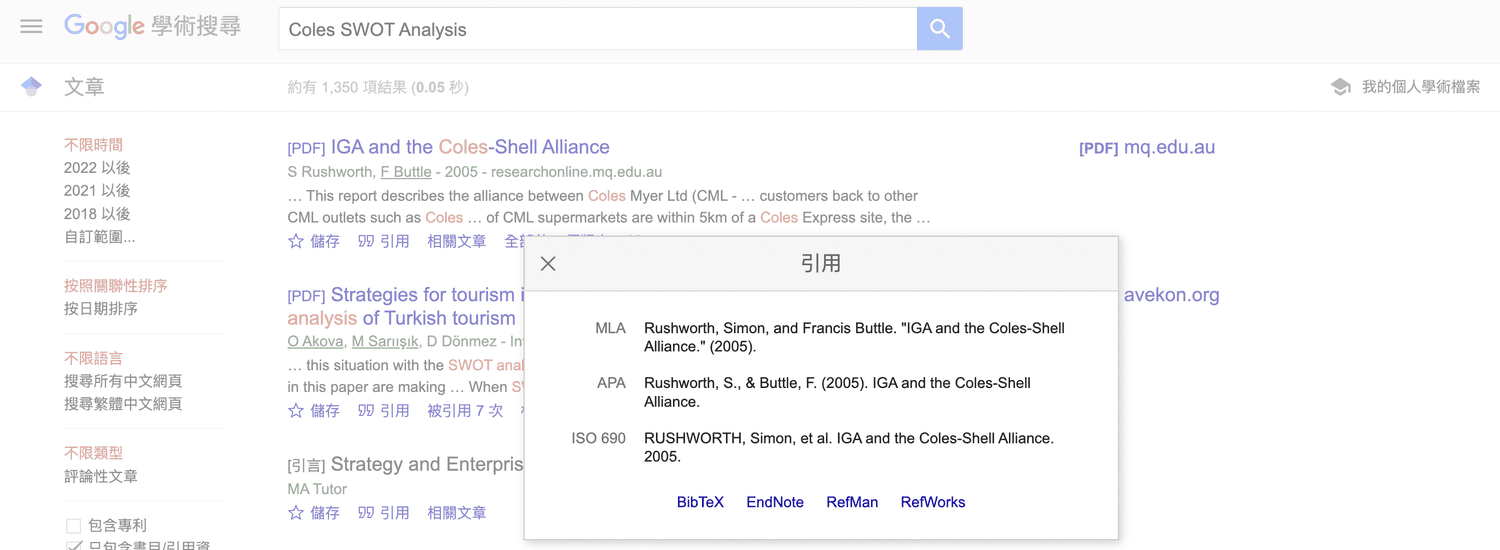Select the RefMan export link
The image size is (1500, 550).
[852, 502]
